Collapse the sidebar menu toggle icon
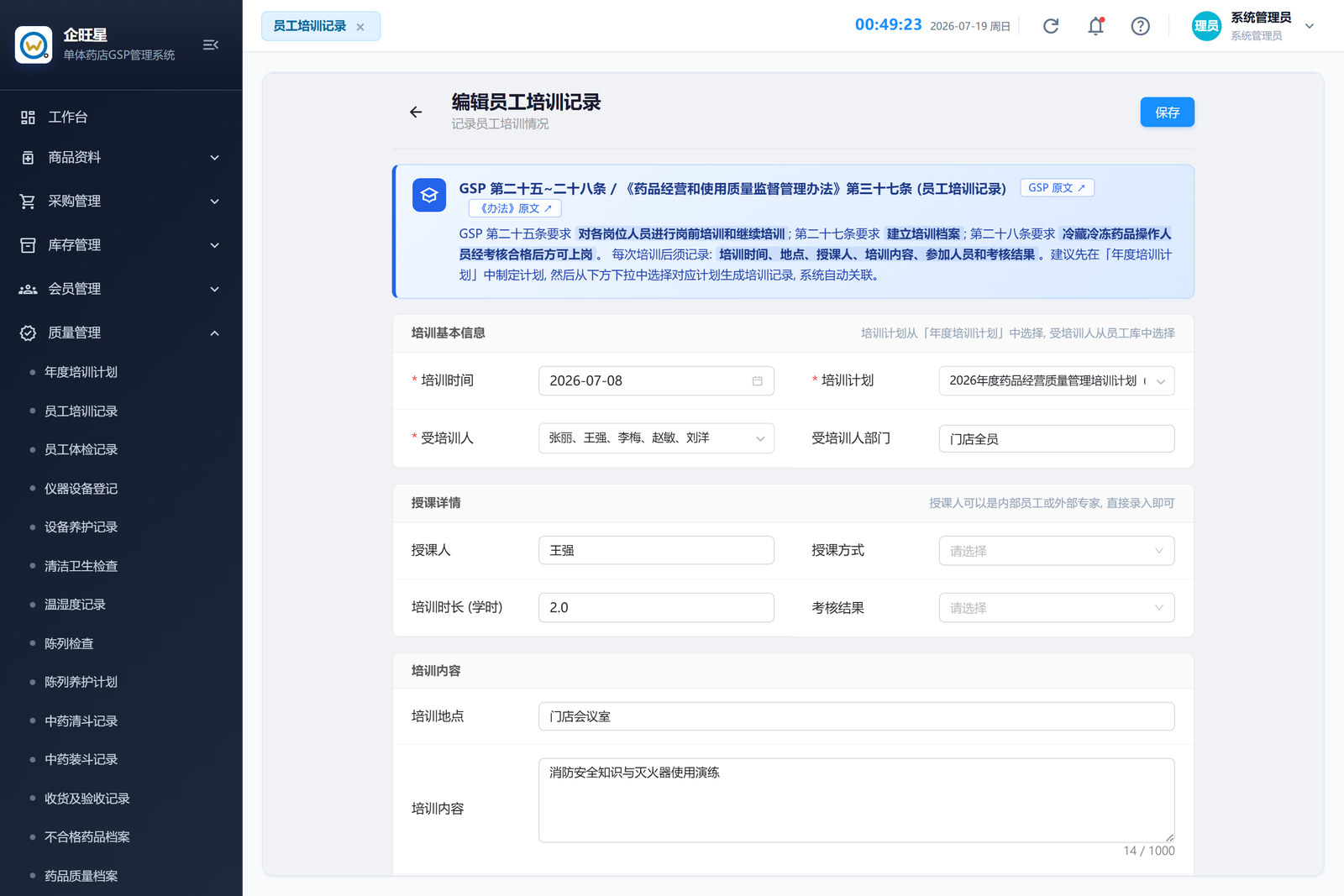The image size is (1344, 896). click(x=211, y=45)
